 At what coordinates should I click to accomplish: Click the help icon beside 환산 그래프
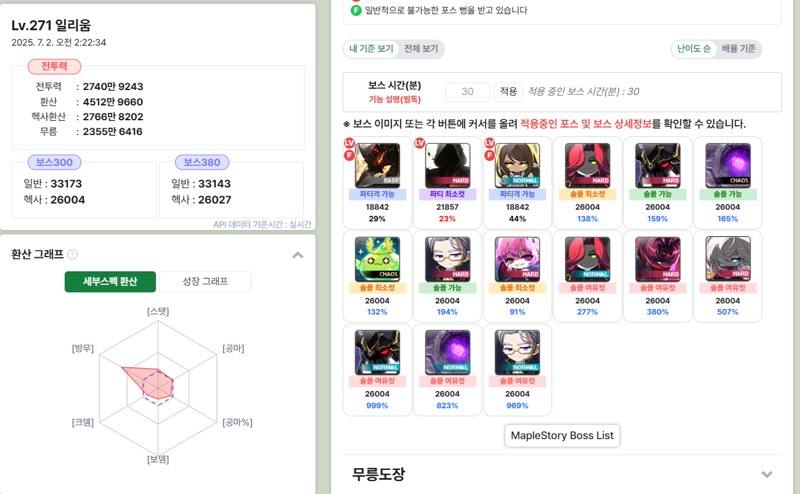point(72,254)
